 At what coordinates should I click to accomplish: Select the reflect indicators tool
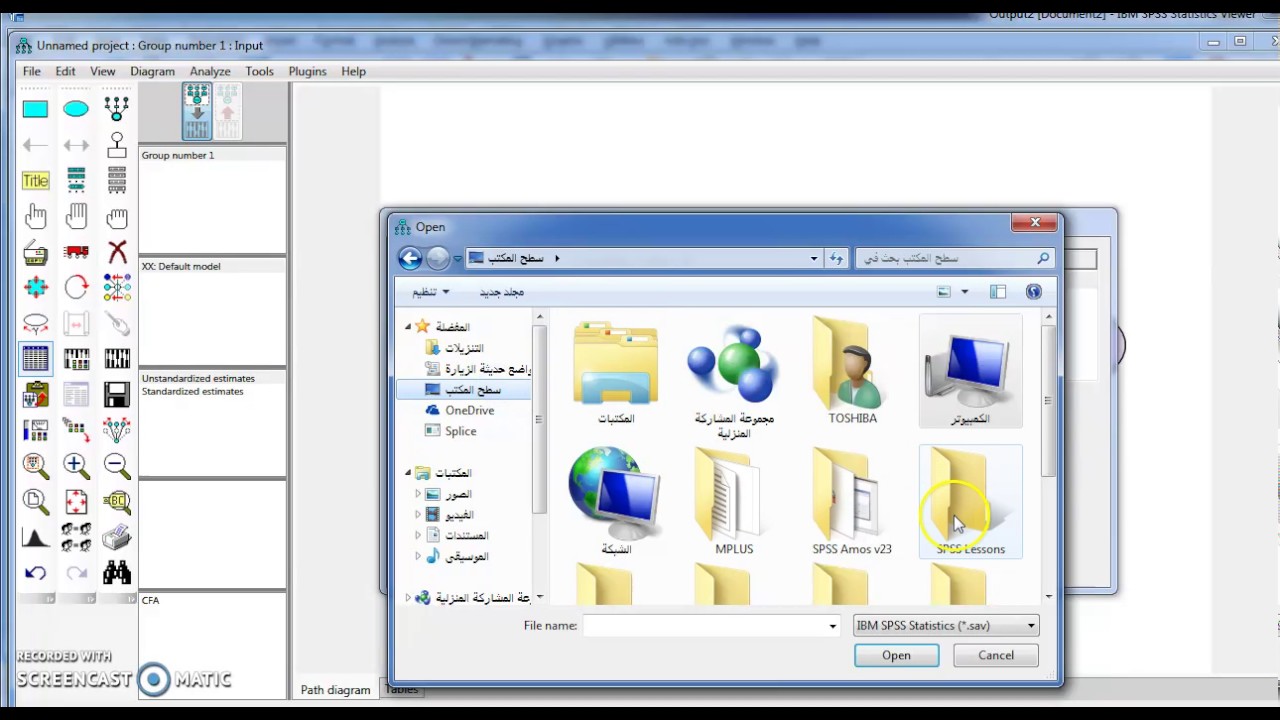(117, 288)
